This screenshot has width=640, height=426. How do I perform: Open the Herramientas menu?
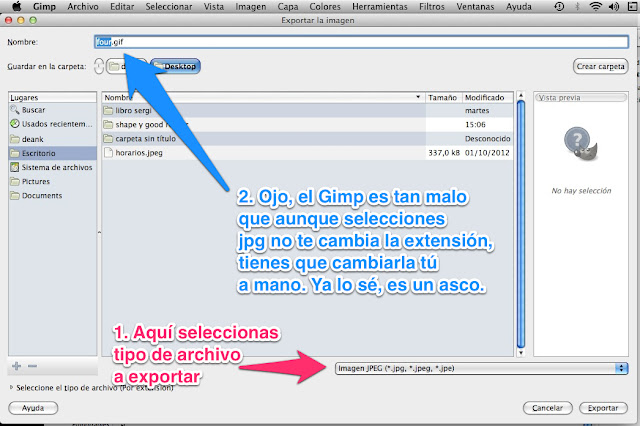point(380,7)
